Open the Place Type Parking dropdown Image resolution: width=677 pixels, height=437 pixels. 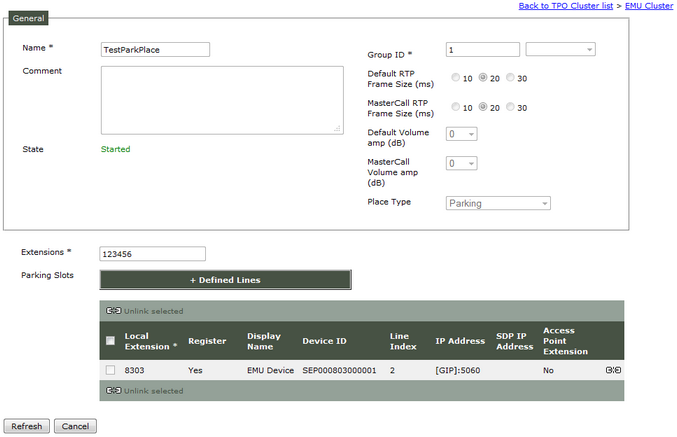[498, 203]
